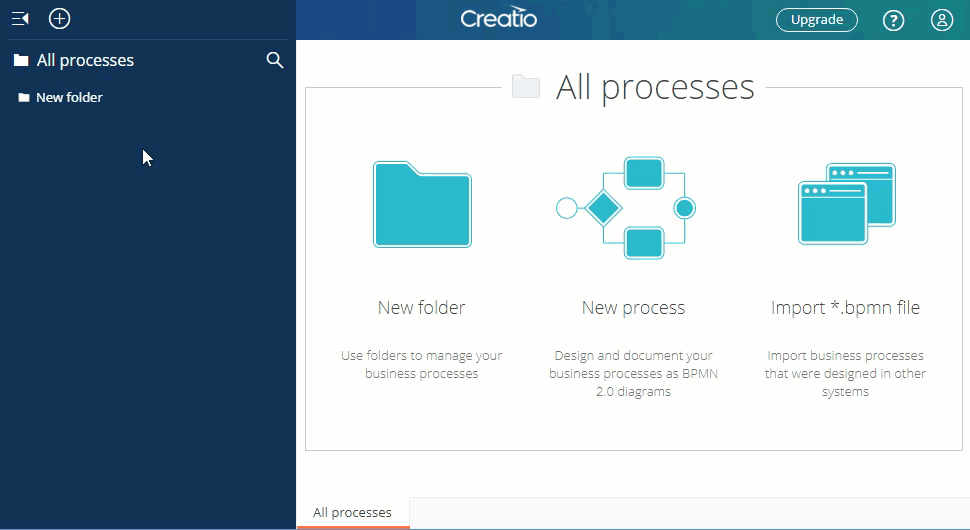The height and width of the screenshot is (530, 970).
Task: Click the gray folder icon beside heading
Action: pyautogui.click(x=526, y=87)
